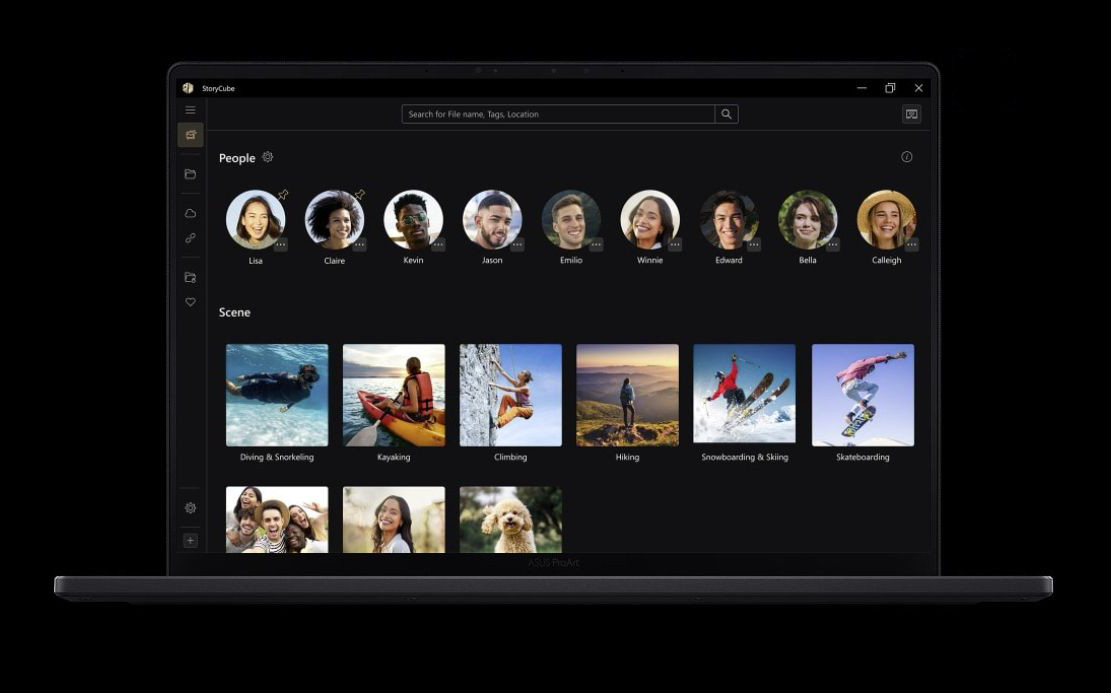Open the panel icon beside search bar

911,114
